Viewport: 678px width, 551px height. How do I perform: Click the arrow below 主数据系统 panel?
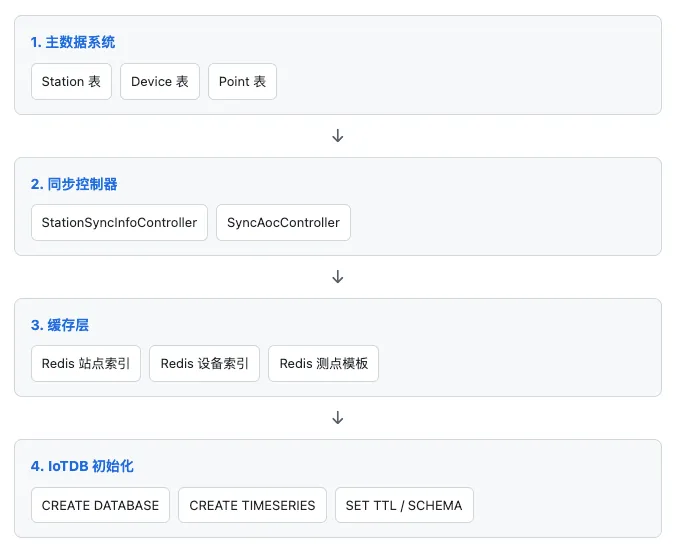pos(338,136)
